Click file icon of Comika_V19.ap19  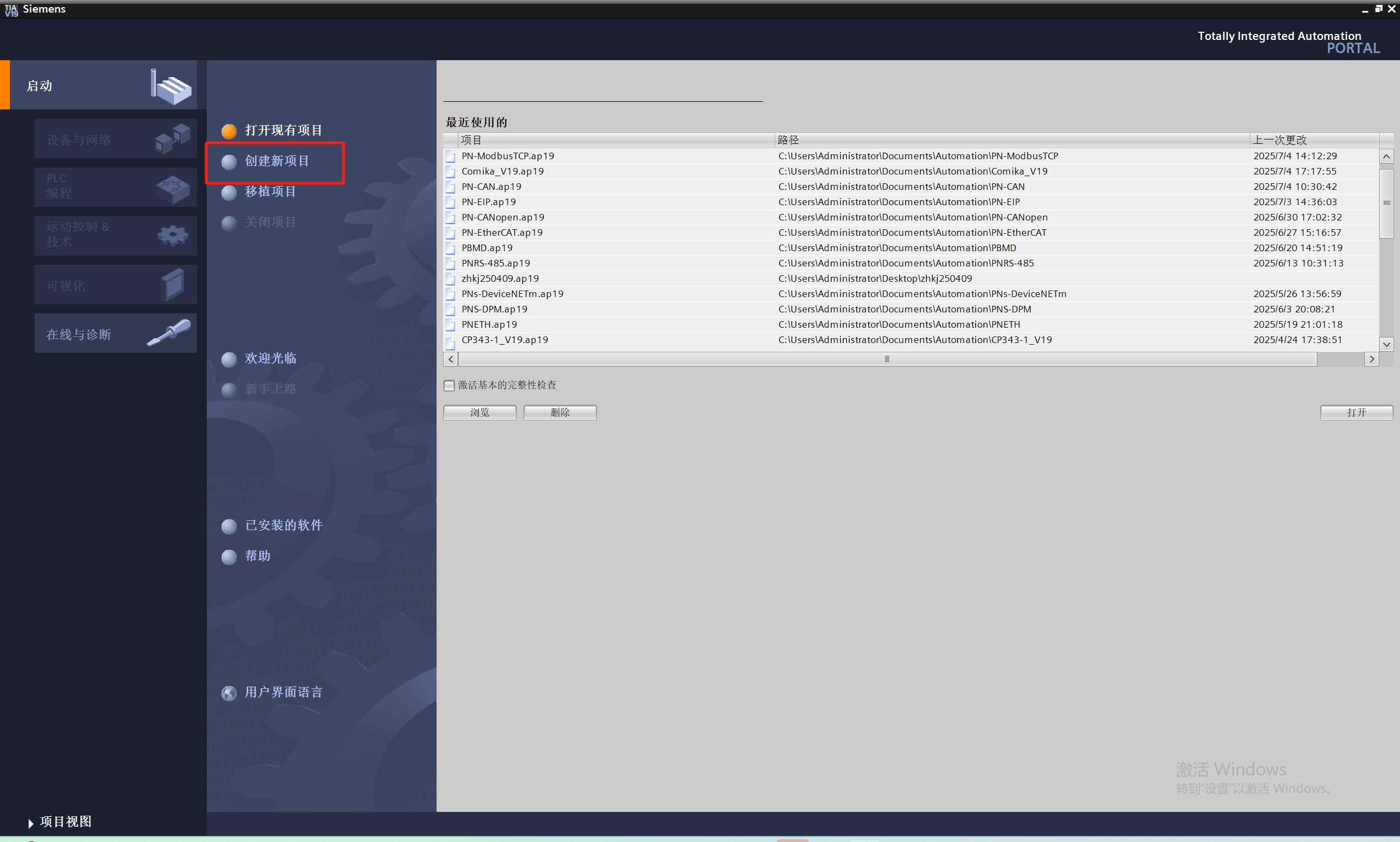pos(450,172)
